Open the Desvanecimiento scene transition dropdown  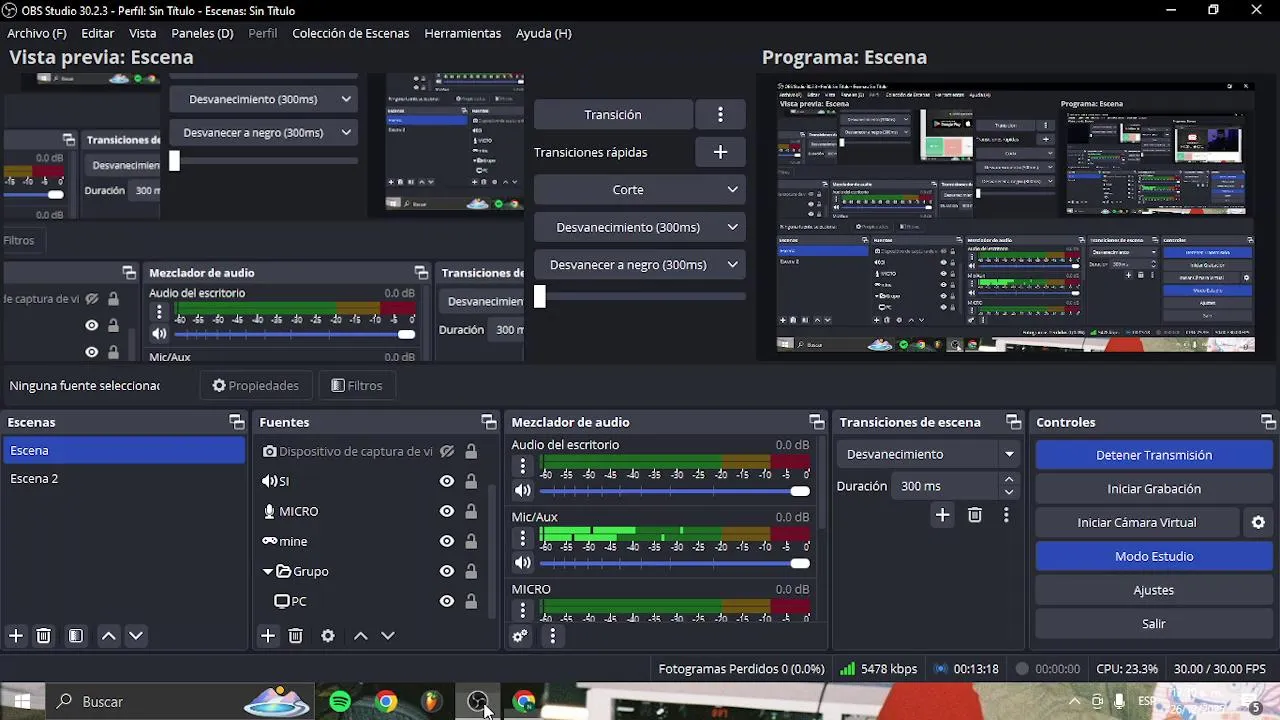[927, 454]
